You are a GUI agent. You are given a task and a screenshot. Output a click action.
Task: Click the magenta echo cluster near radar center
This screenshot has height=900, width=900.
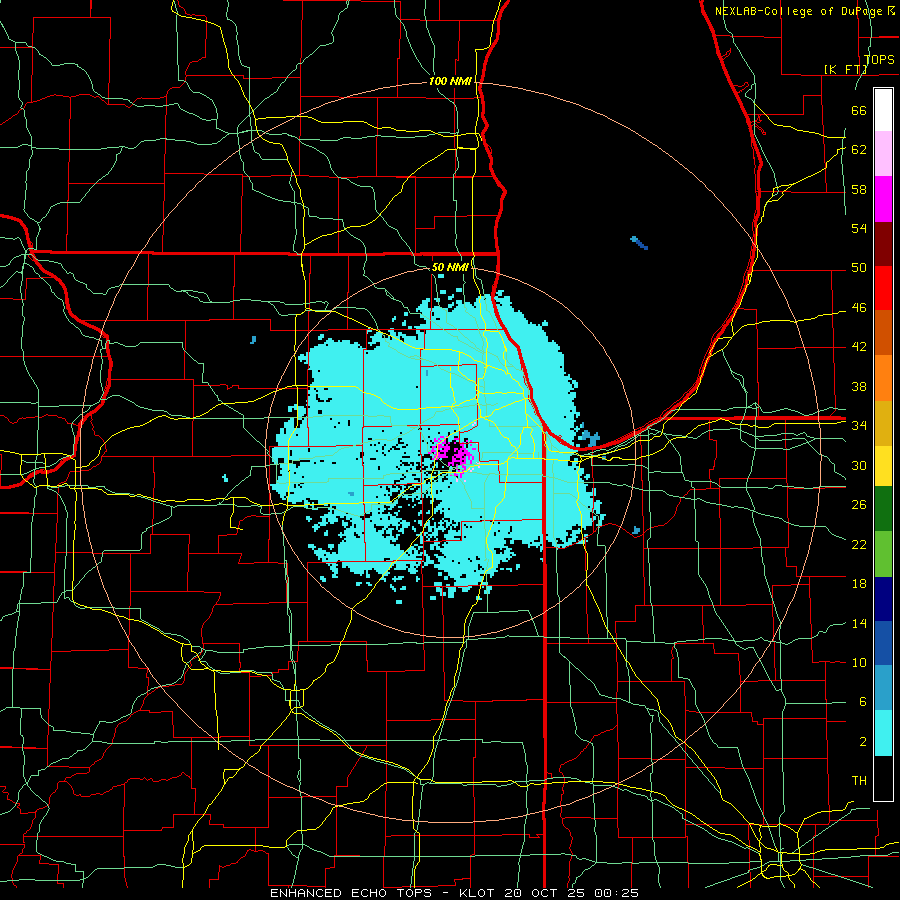point(455,456)
